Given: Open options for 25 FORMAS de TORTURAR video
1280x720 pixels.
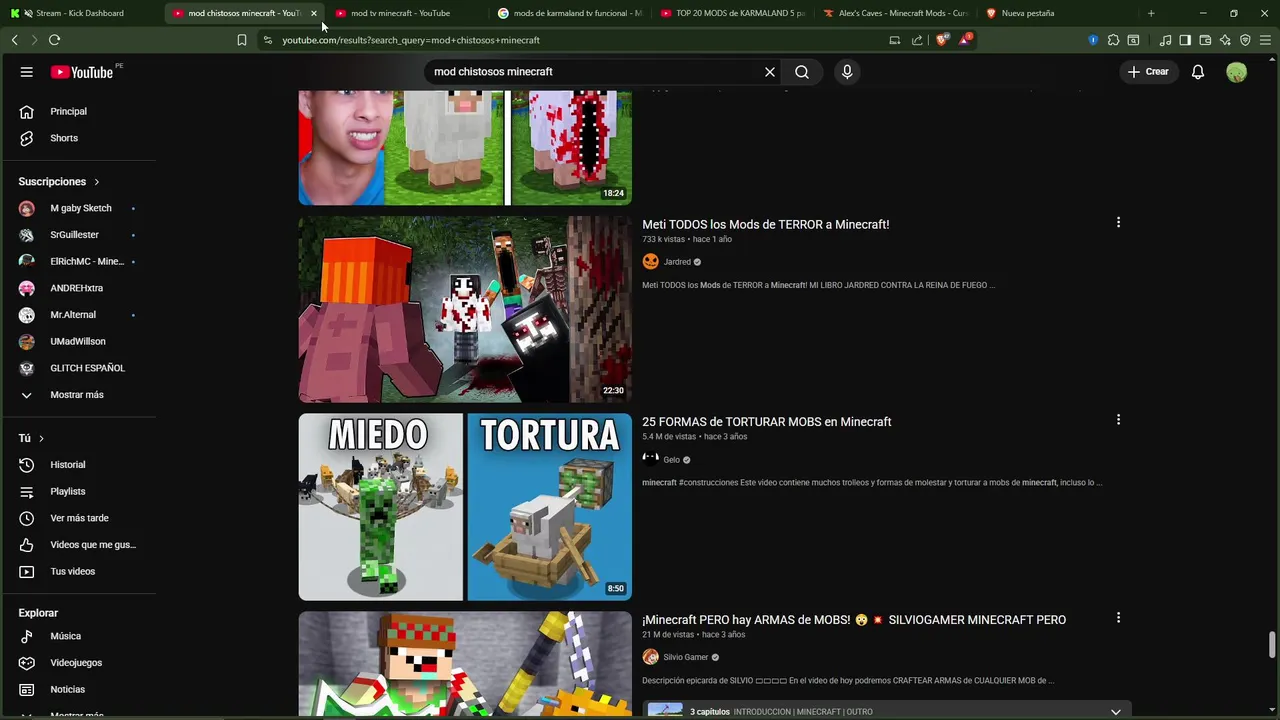Looking at the screenshot, I should (x=1118, y=420).
